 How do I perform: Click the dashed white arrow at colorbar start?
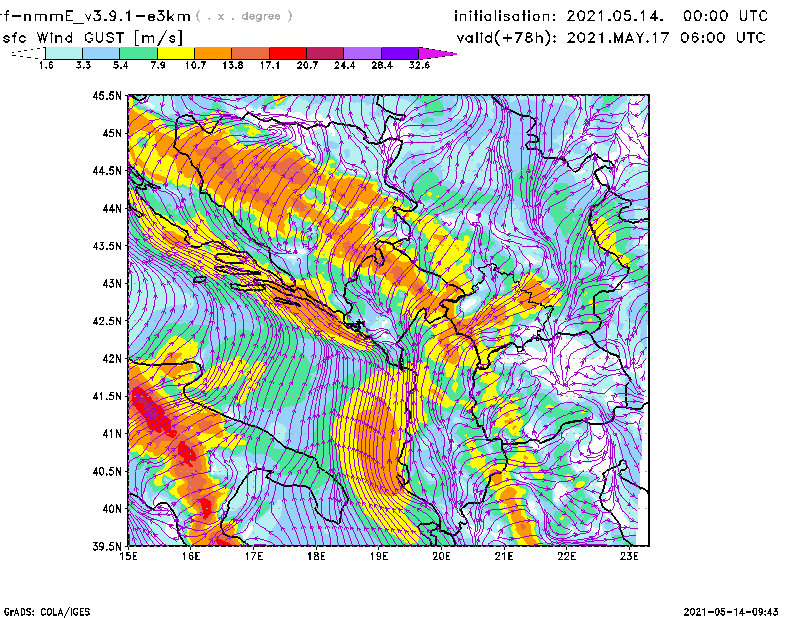[x=28, y=53]
